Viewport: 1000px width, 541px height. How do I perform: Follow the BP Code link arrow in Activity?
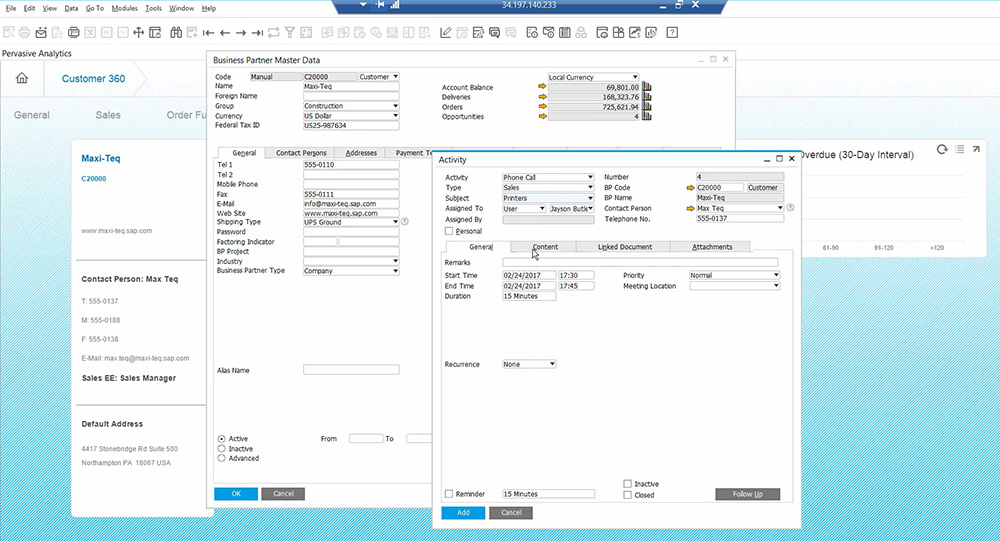690,188
